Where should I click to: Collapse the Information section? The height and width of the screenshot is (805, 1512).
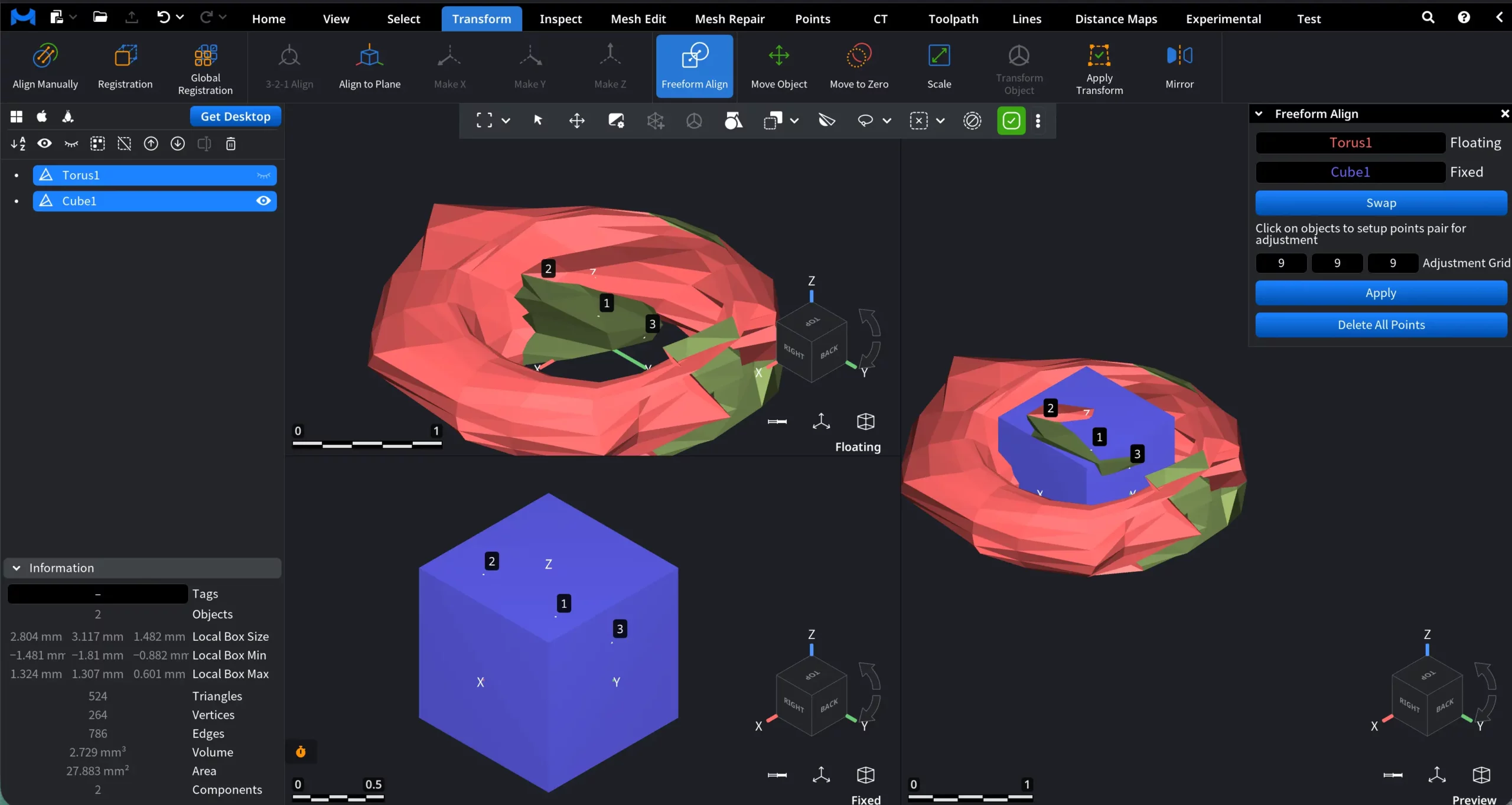(x=17, y=568)
